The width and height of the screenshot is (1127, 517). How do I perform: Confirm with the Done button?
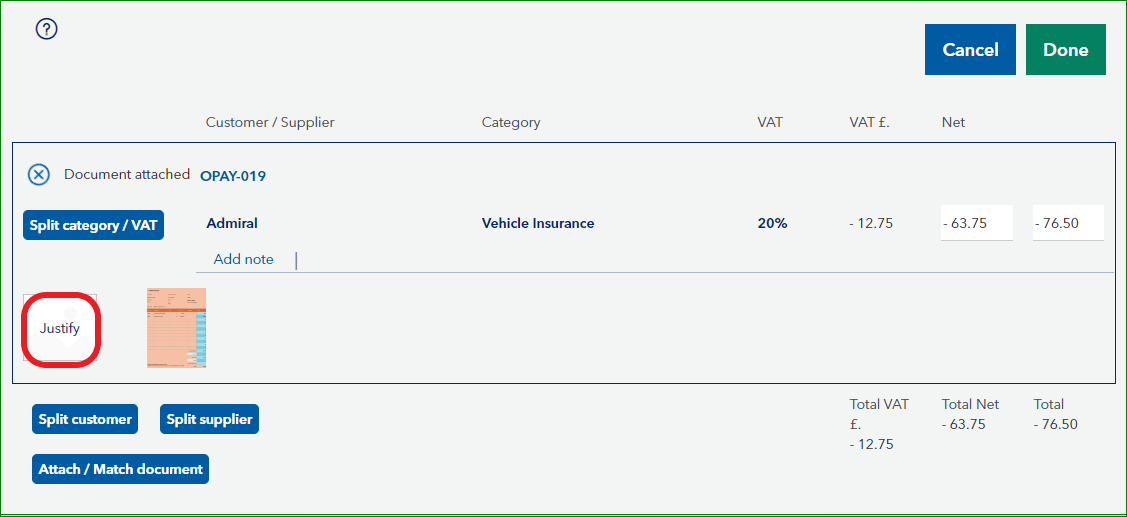coord(1065,50)
